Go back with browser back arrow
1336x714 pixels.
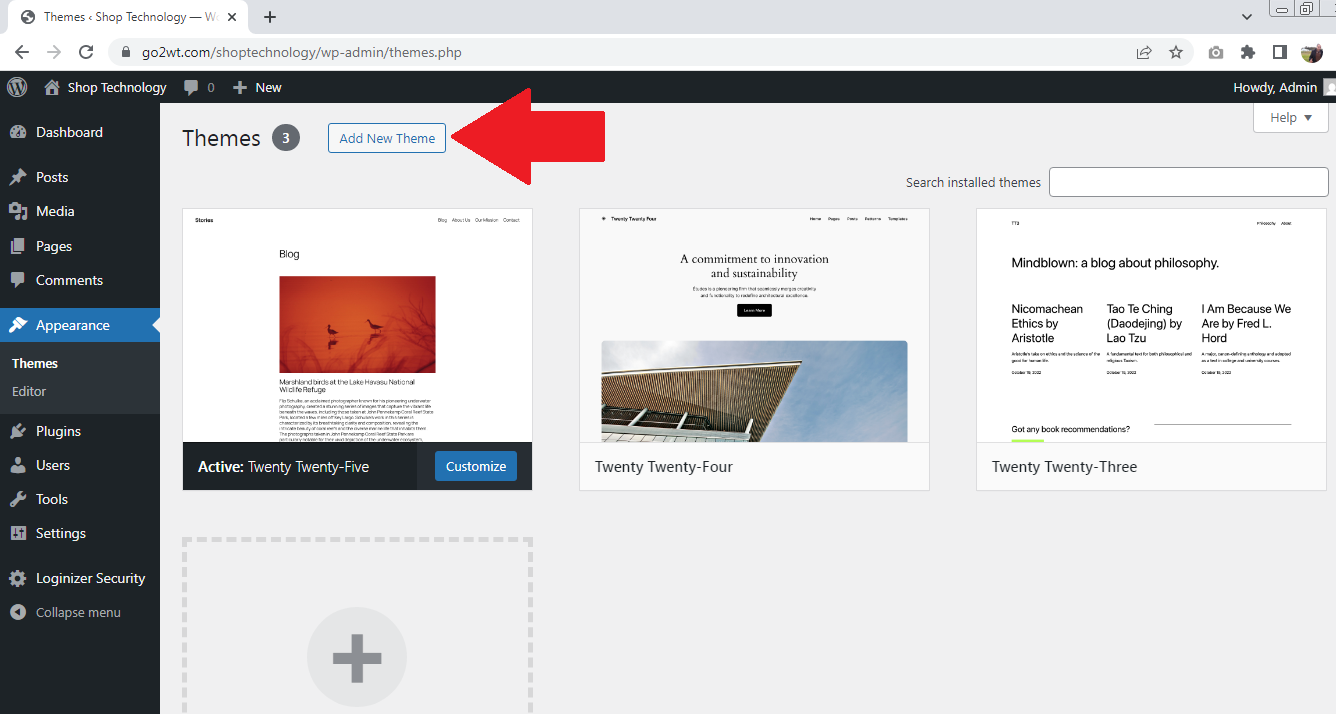coord(22,52)
